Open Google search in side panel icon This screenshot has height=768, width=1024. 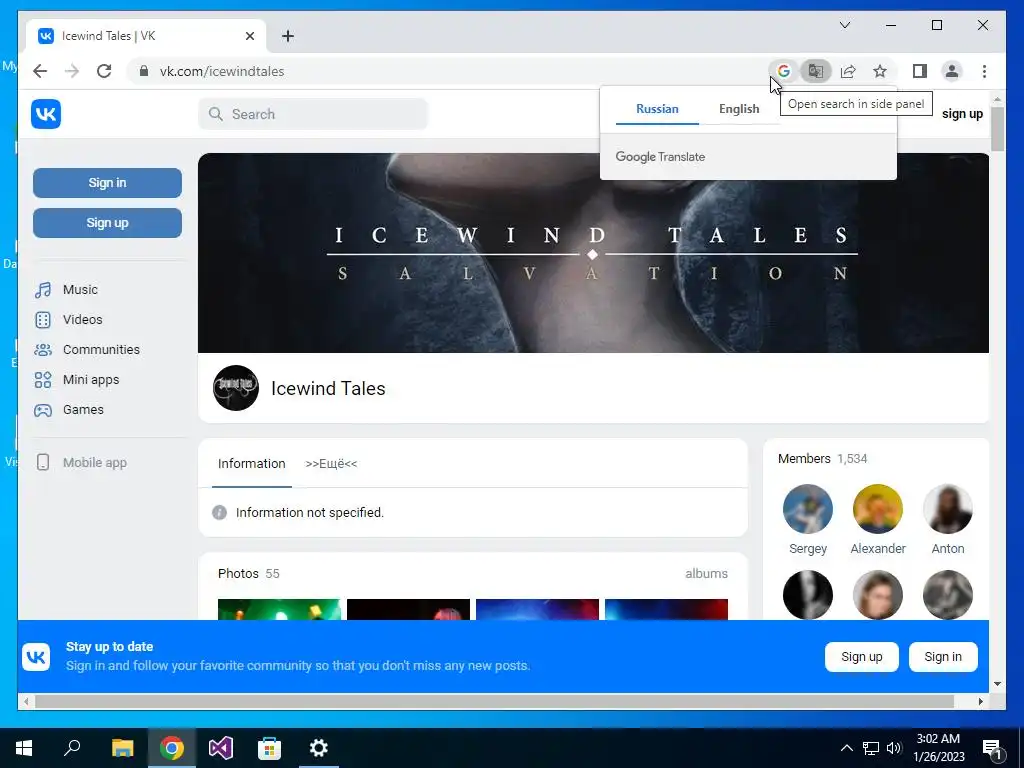(784, 71)
